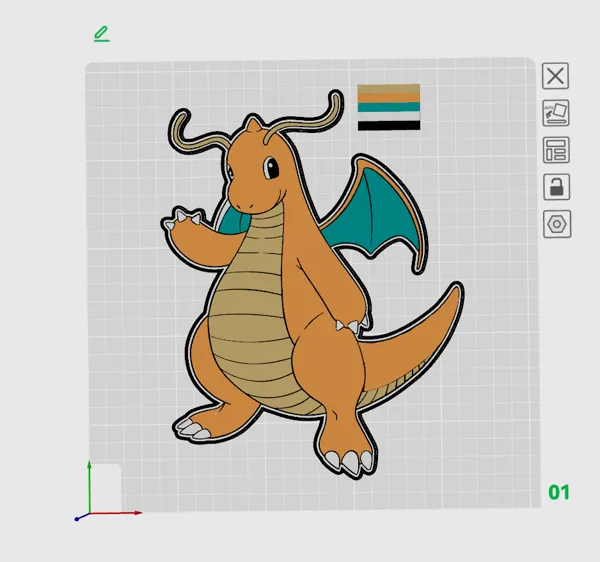Click the XYZ axis origin gizmo

(x=90, y=513)
